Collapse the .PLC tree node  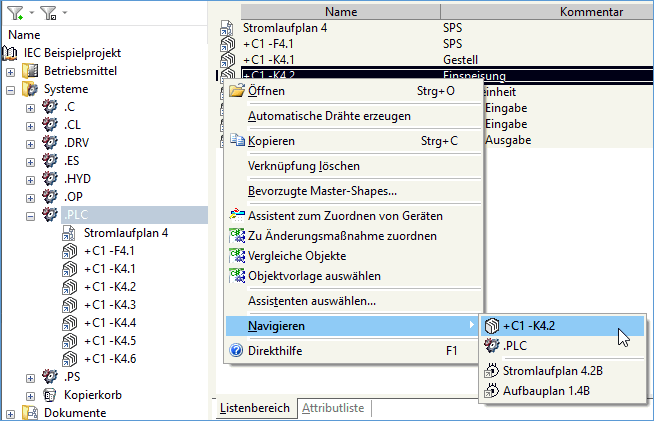(30, 215)
